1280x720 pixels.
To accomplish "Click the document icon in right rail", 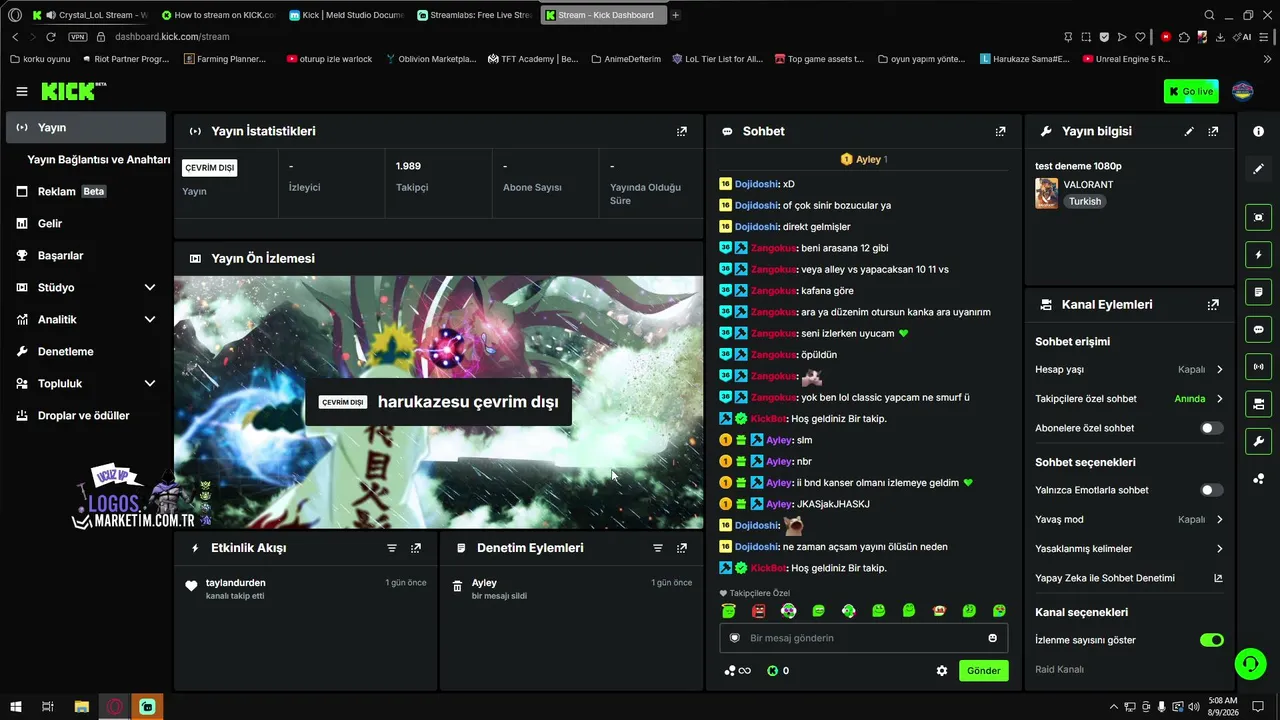I will point(1258,292).
